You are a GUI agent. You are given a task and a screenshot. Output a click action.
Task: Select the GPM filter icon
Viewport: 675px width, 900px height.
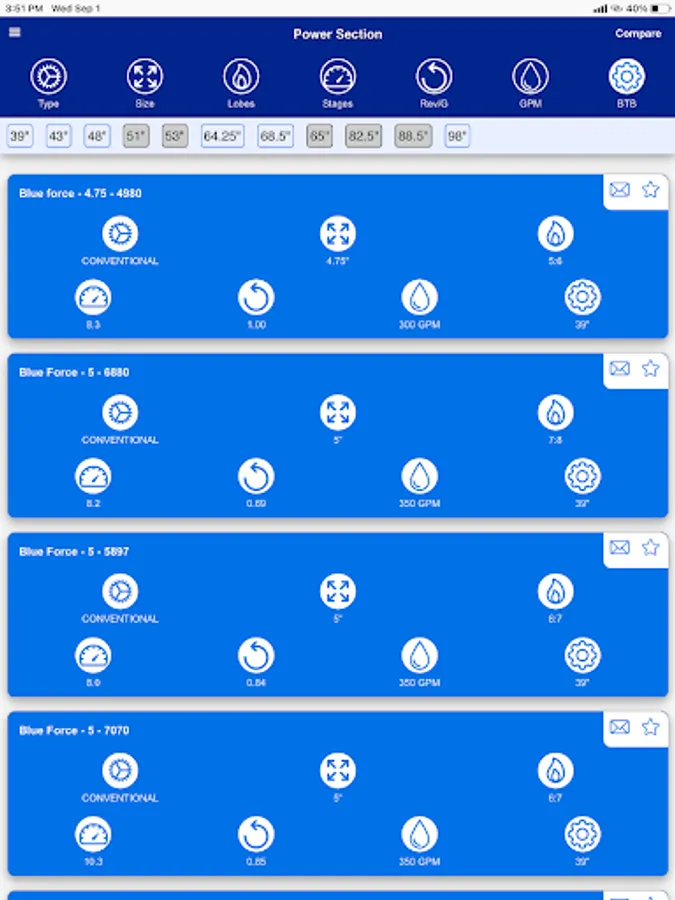[530, 76]
